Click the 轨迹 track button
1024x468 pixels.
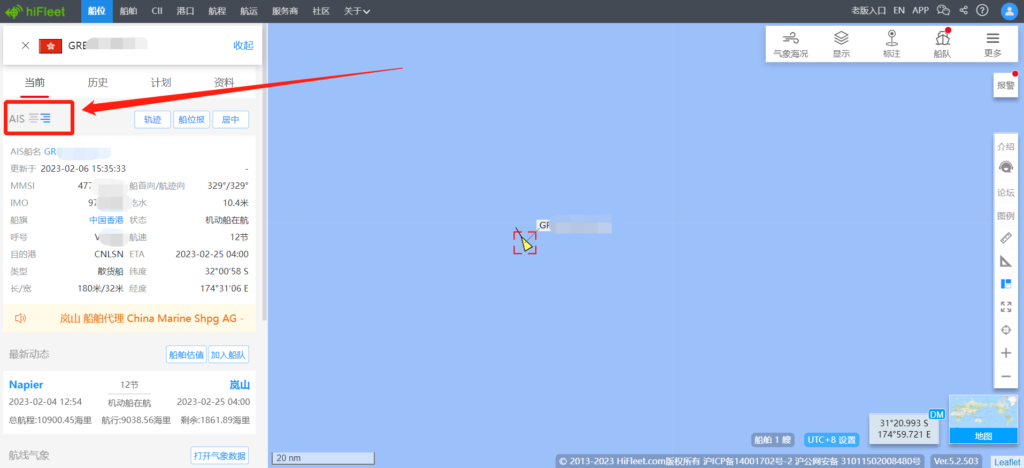[152, 119]
